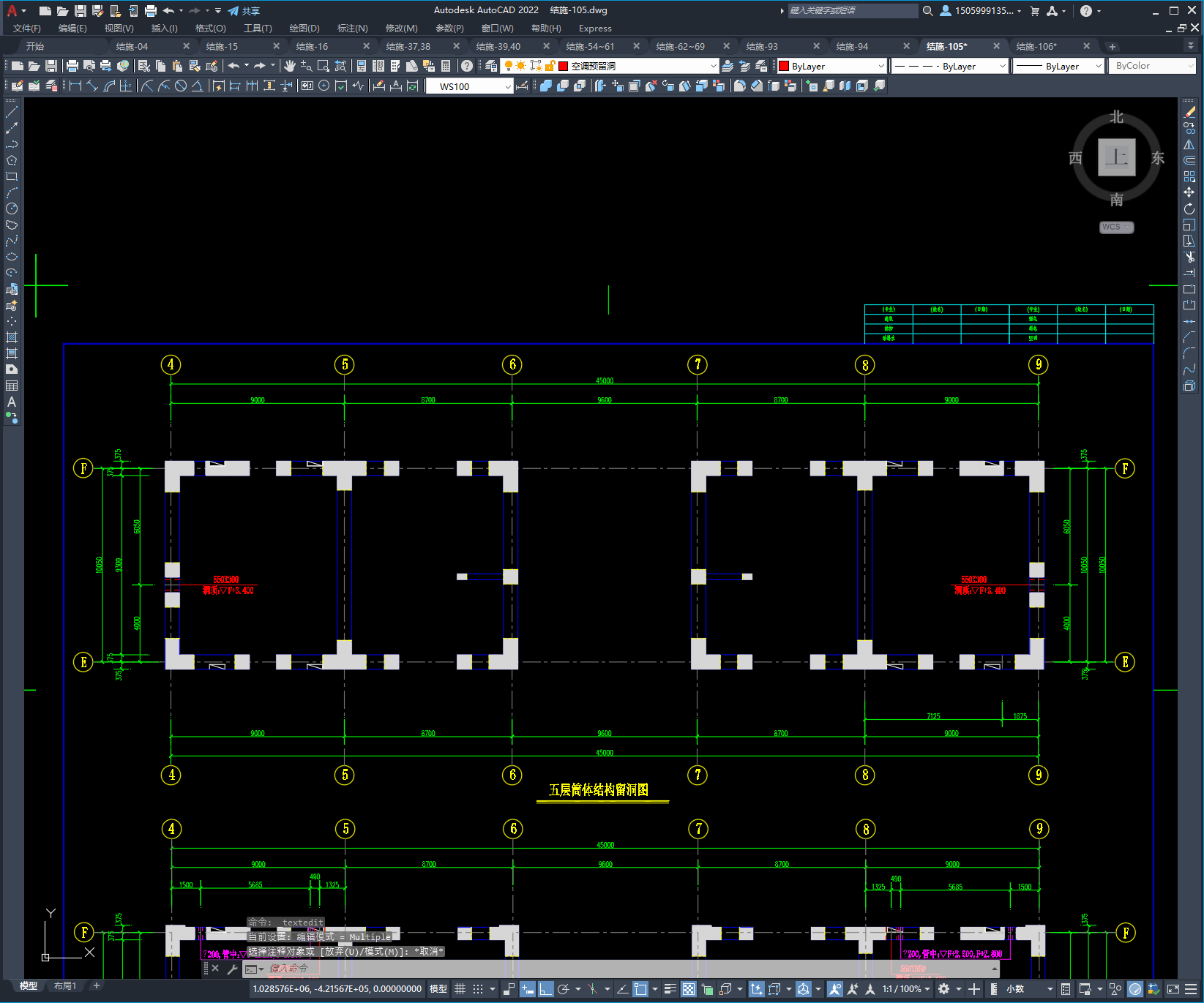Activate the Erase tool in modify toolbar

point(1189,112)
